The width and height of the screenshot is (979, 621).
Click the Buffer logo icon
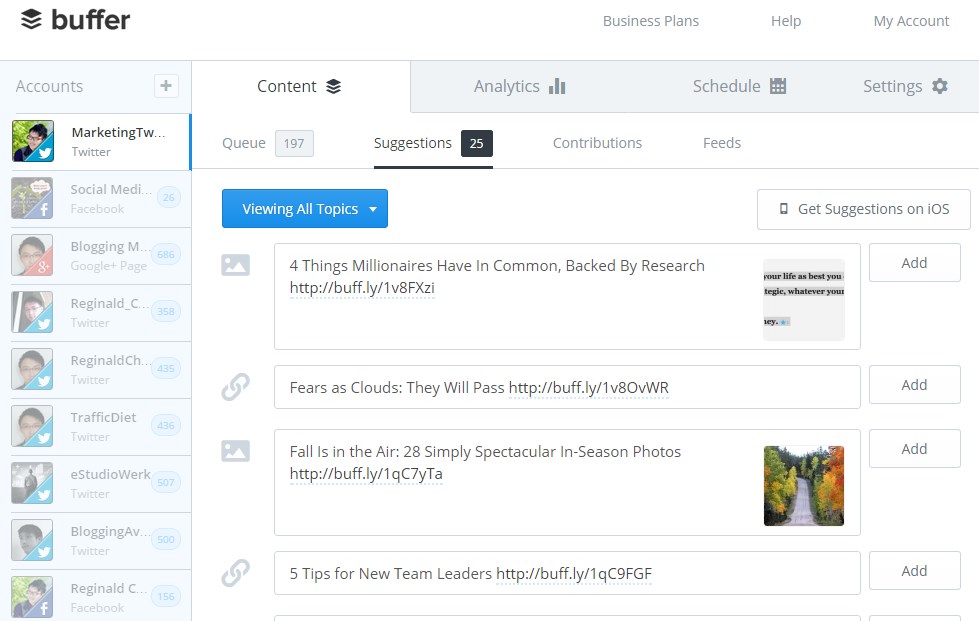(x=31, y=19)
